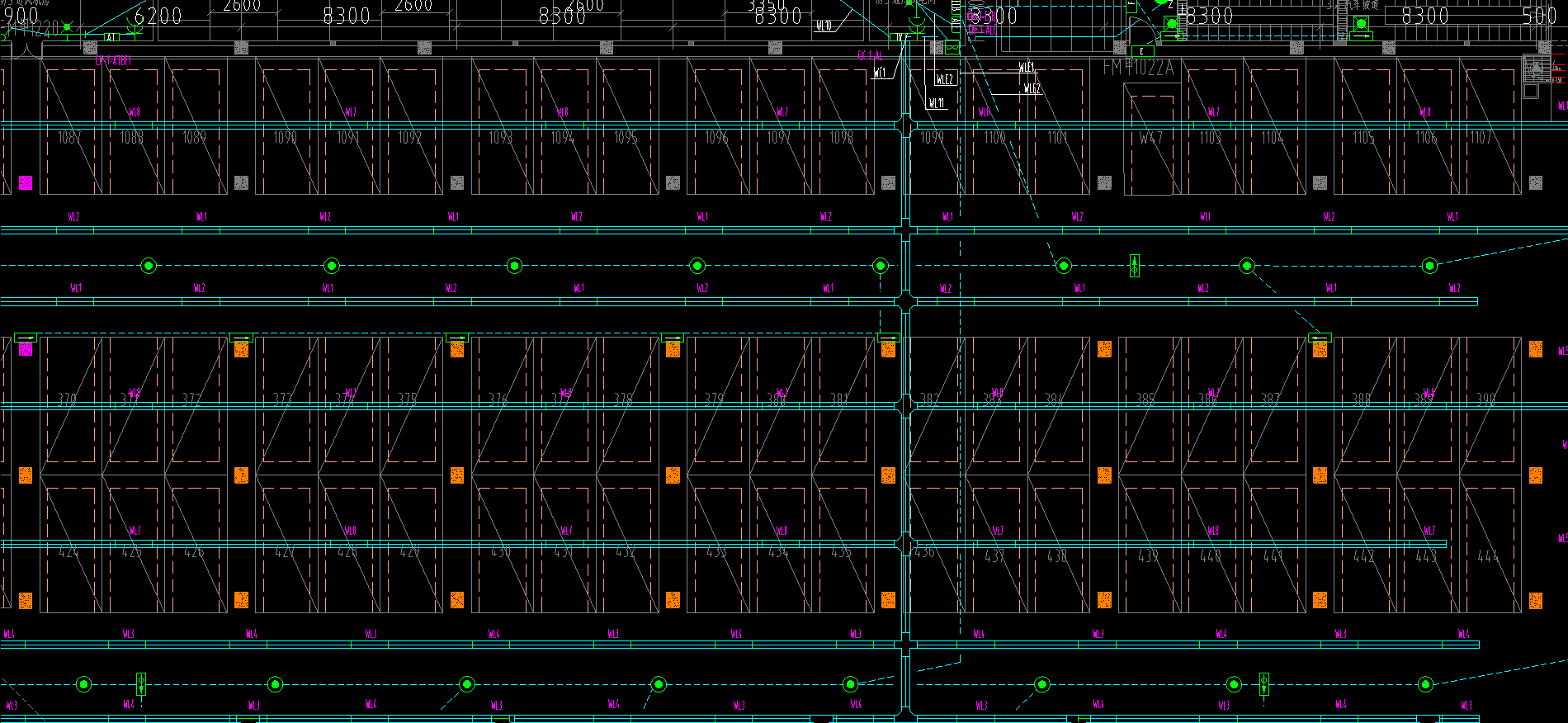Click the cyan cable tray cross junction near space 1099

[x=906, y=127]
